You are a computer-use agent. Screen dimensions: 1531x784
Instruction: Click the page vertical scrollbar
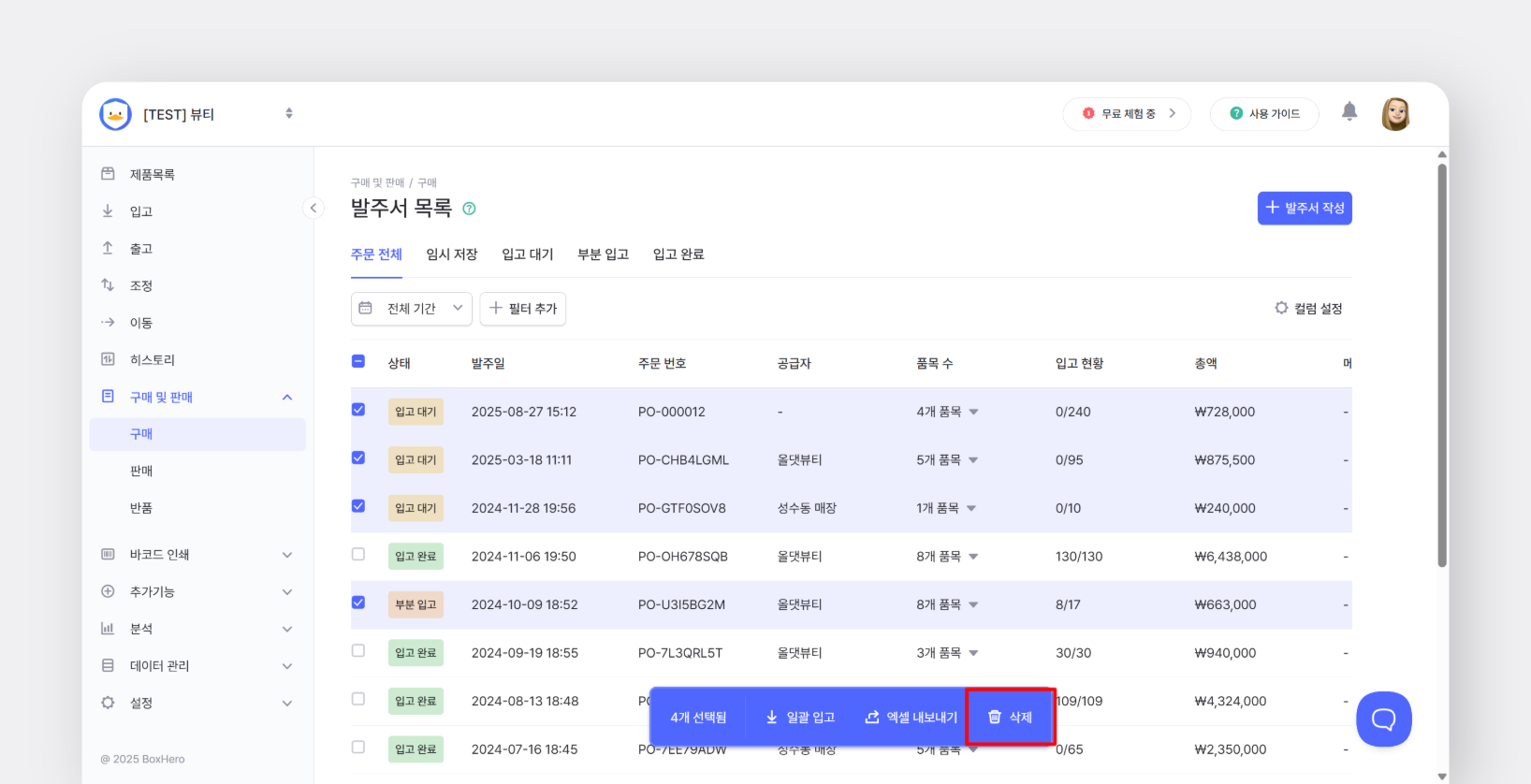pos(1442,365)
